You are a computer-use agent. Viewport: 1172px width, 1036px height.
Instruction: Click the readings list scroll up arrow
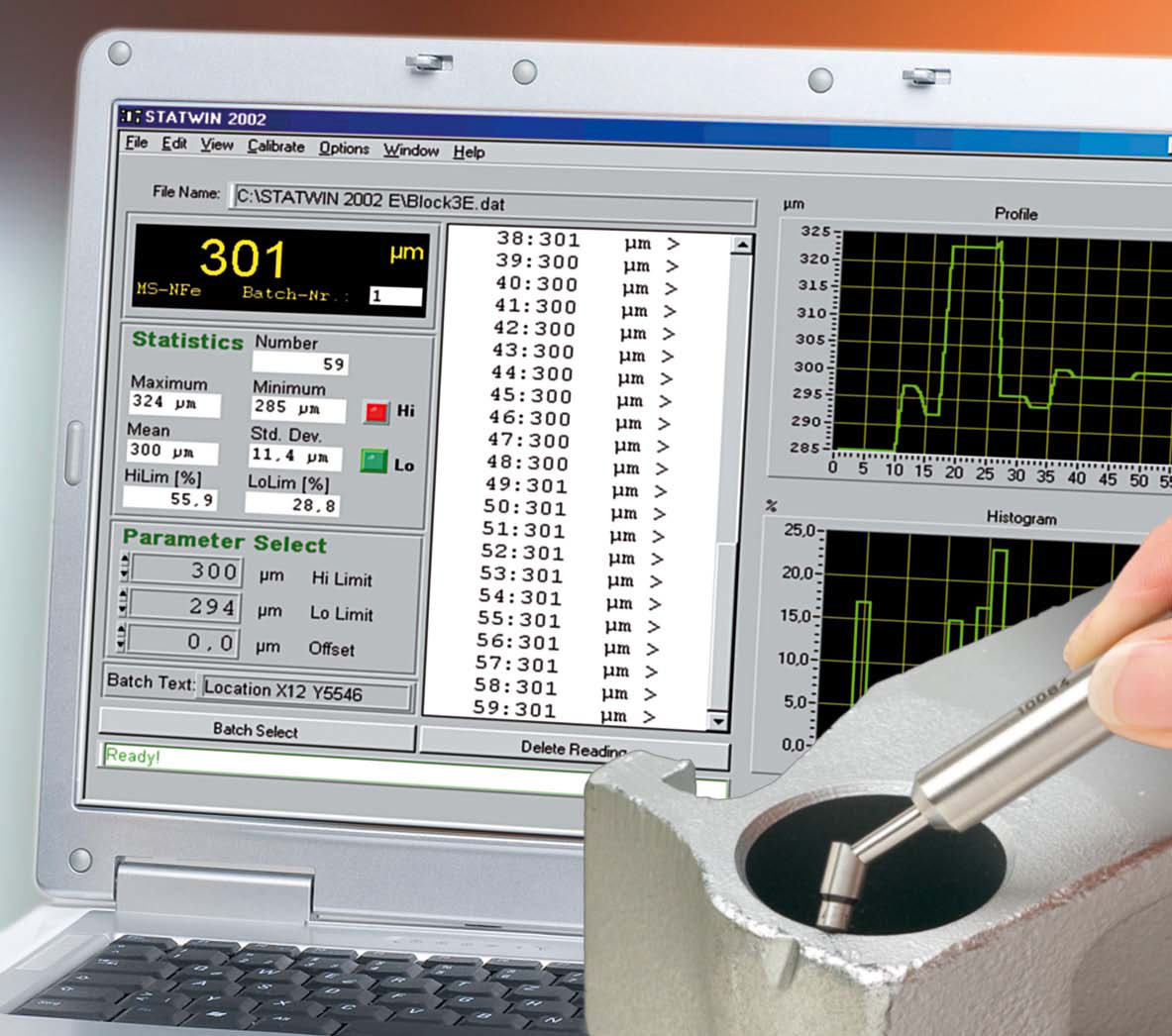(742, 245)
